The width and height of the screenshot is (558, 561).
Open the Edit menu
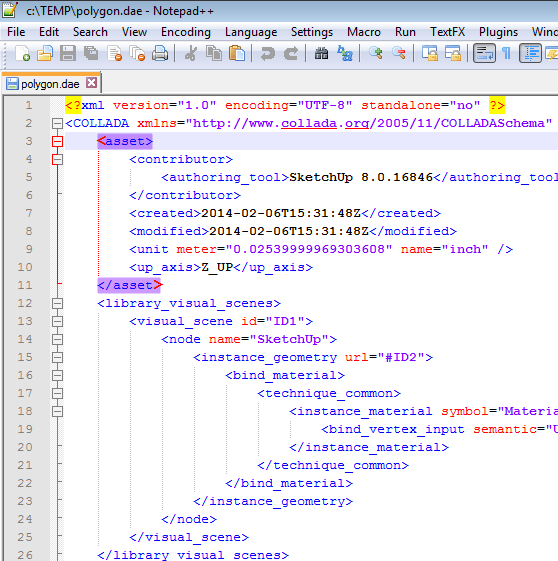(x=49, y=32)
